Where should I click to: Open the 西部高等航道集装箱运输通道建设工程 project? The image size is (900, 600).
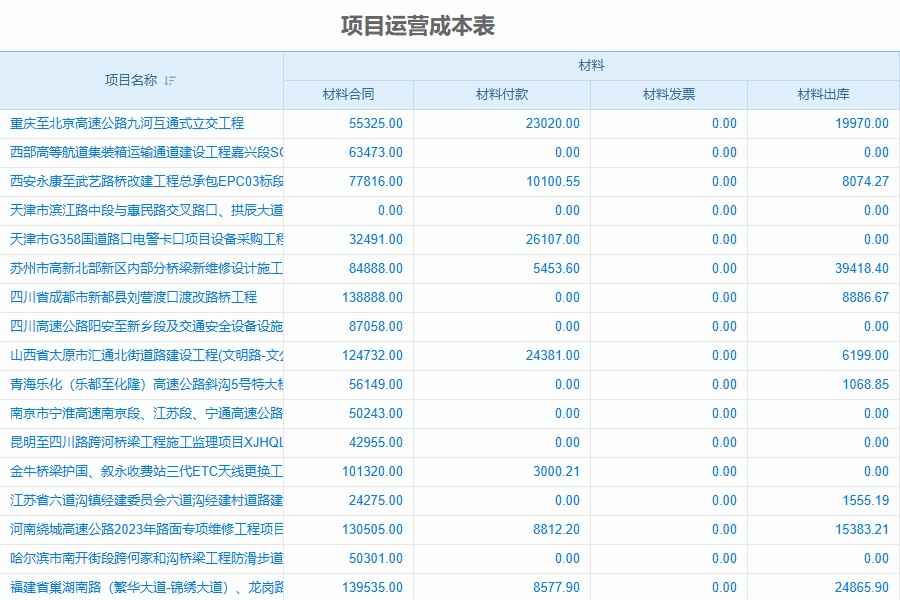[x=140, y=152]
